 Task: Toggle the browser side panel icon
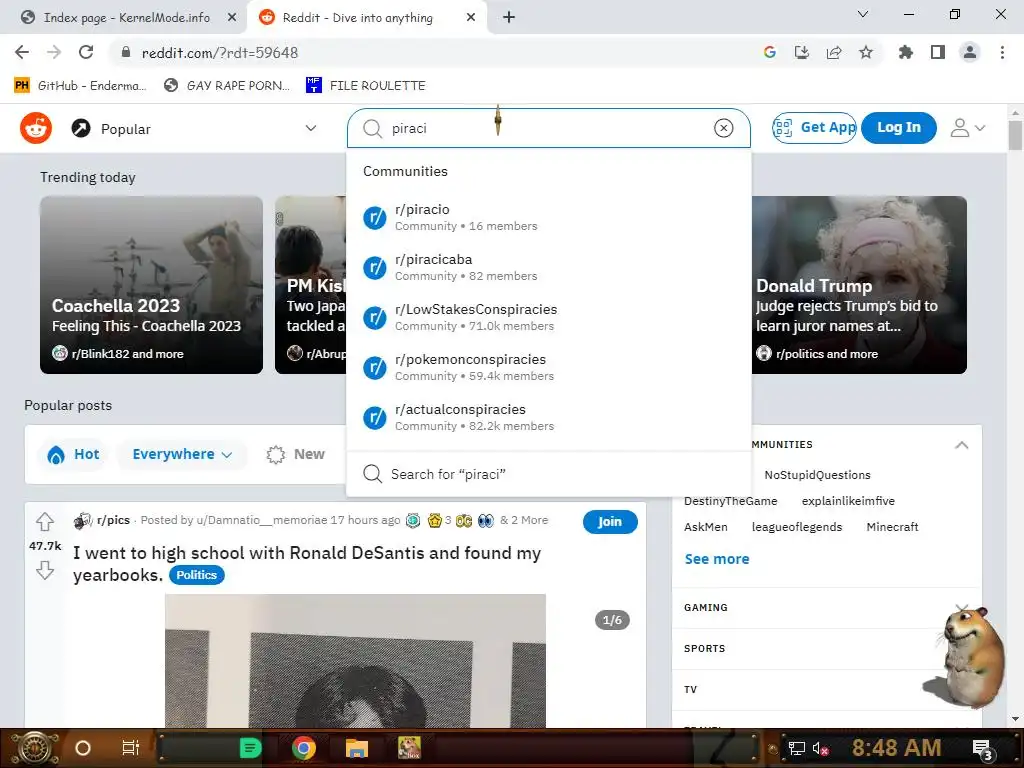click(x=938, y=52)
